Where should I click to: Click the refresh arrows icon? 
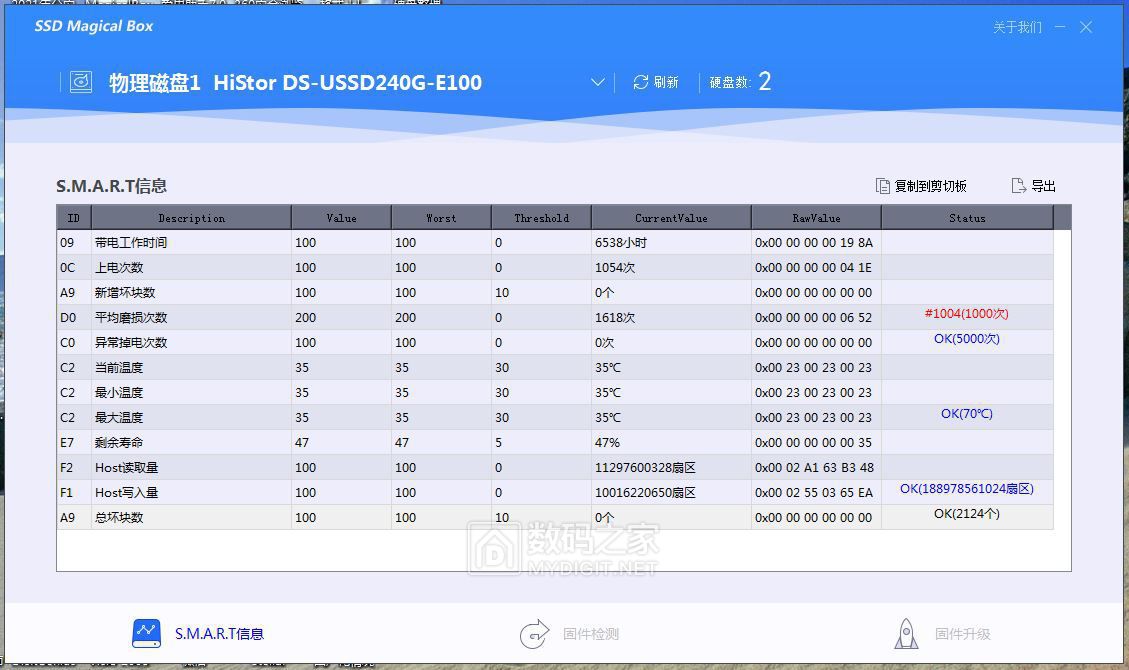click(x=640, y=82)
